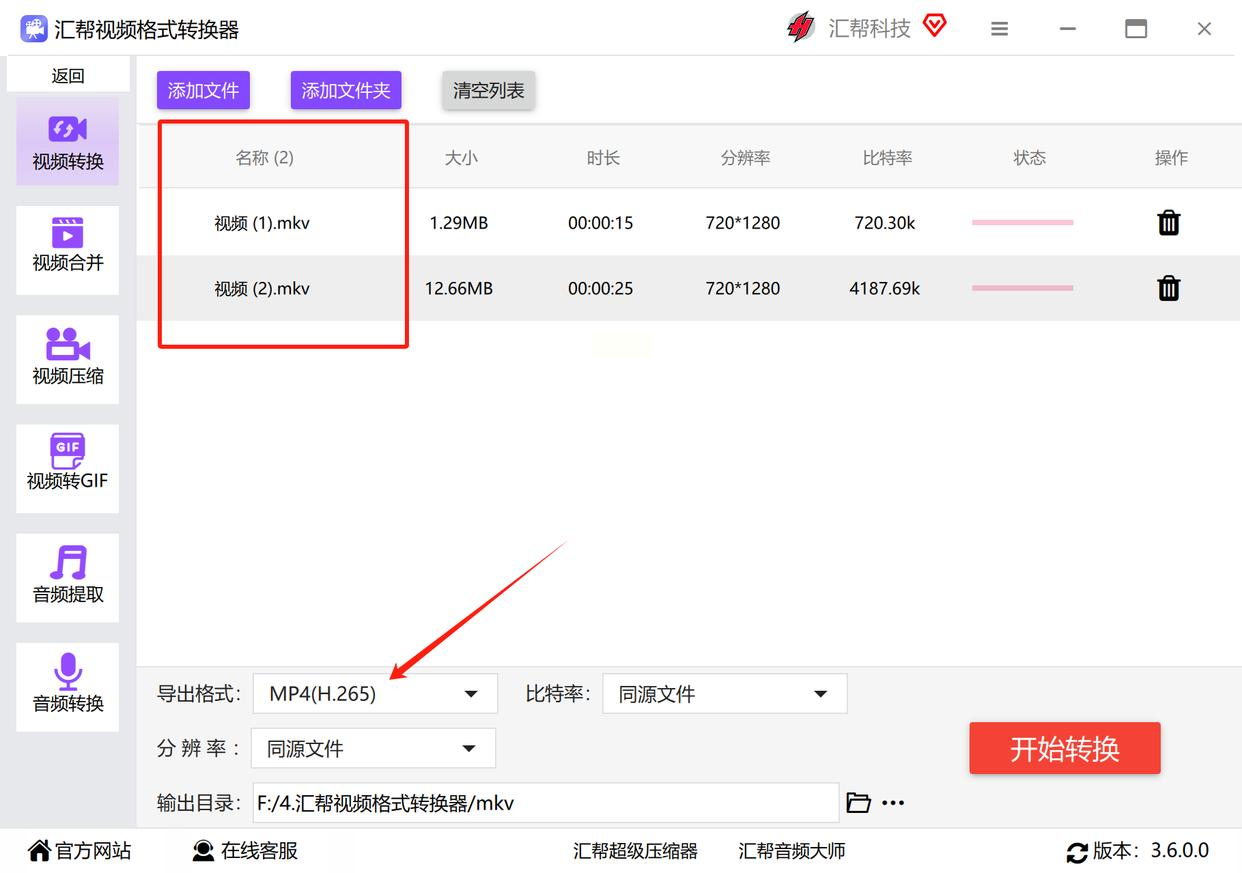Expand the 导出格式 MP4(H.265) dropdown
This screenshot has height=873, width=1242.
coord(375,694)
